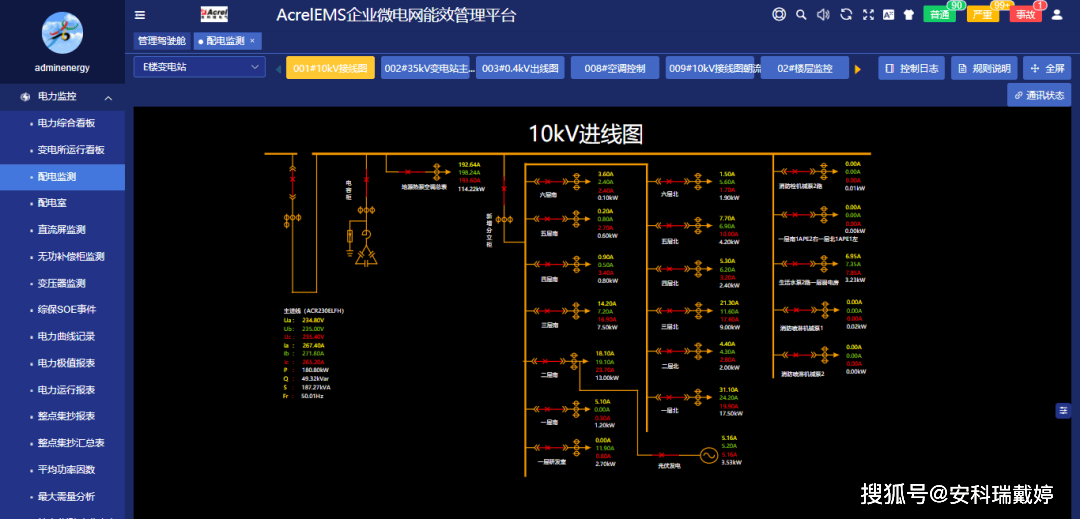Click the lifebuoy help icon
1080x519 pixels.
[779, 14]
